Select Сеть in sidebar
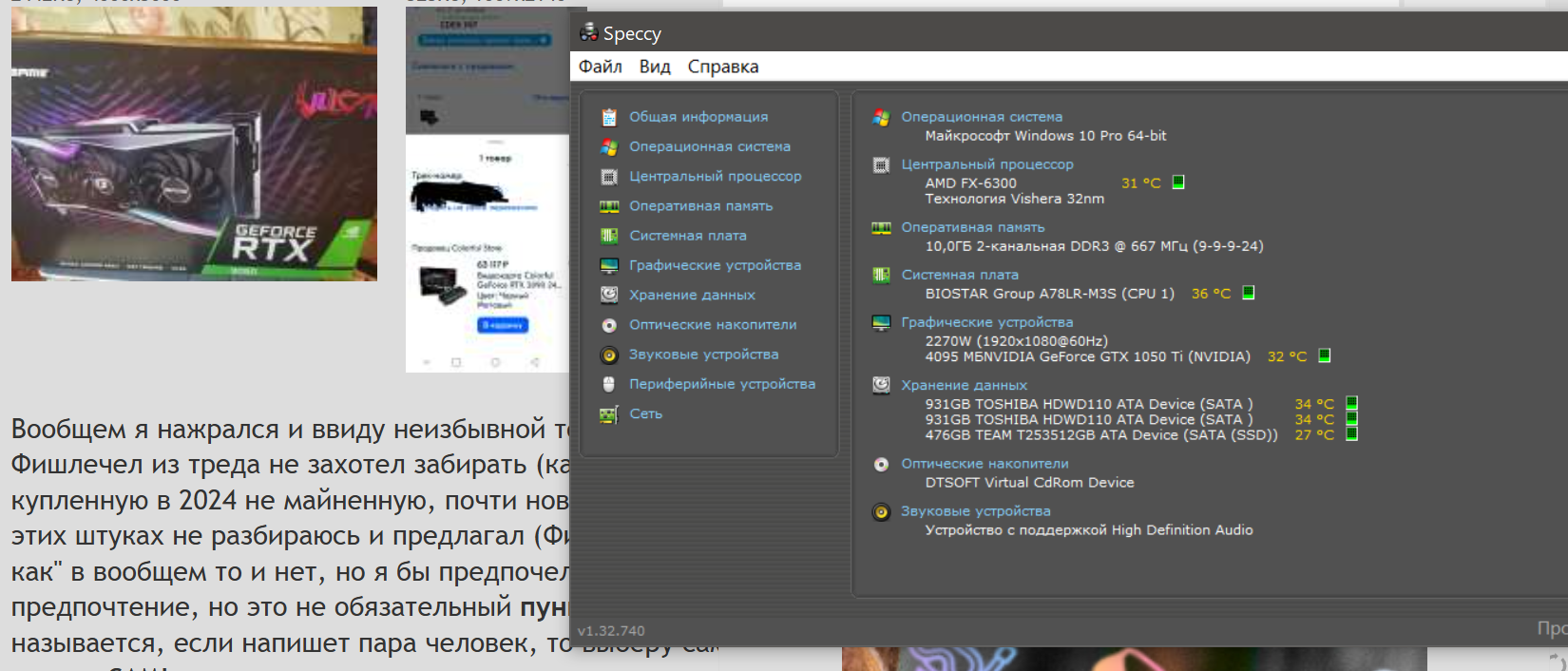 pos(646,413)
